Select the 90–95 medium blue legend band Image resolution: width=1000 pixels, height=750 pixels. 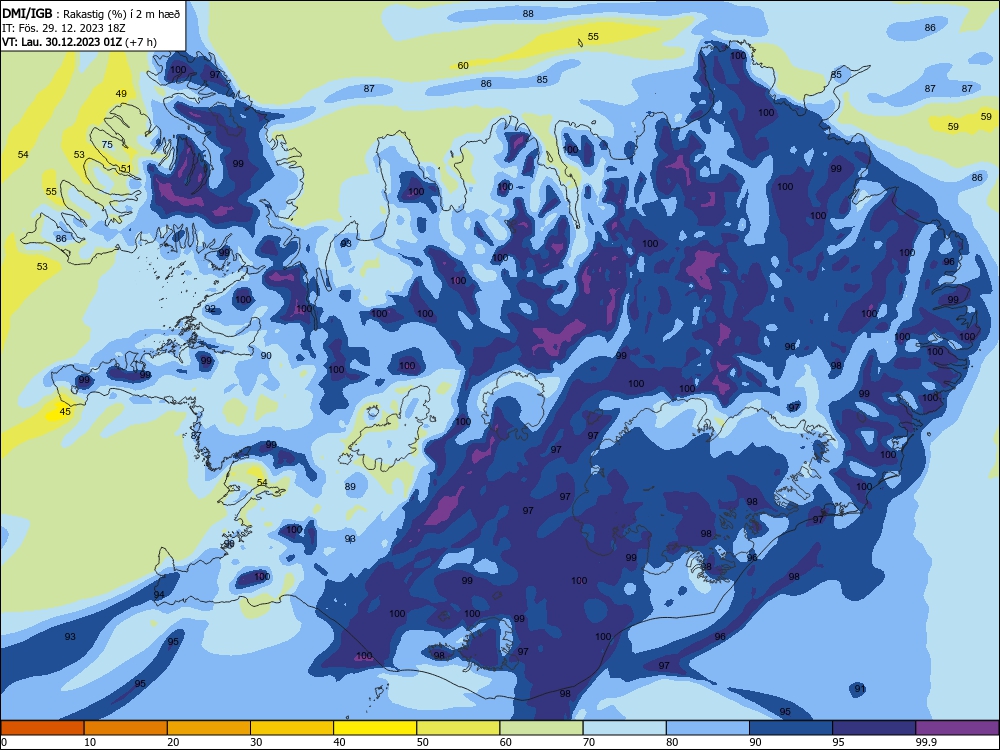click(791, 728)
